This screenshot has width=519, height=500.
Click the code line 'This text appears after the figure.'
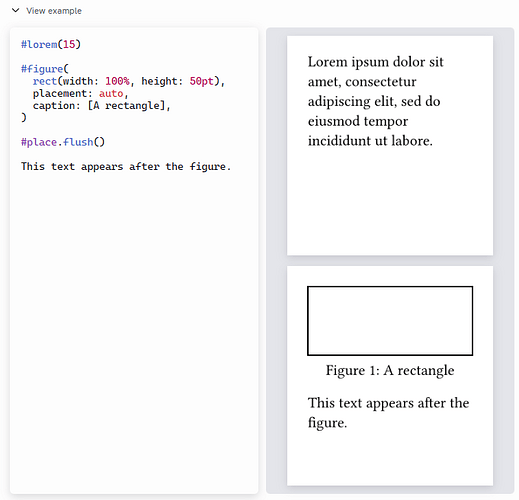tap(126, 166)
